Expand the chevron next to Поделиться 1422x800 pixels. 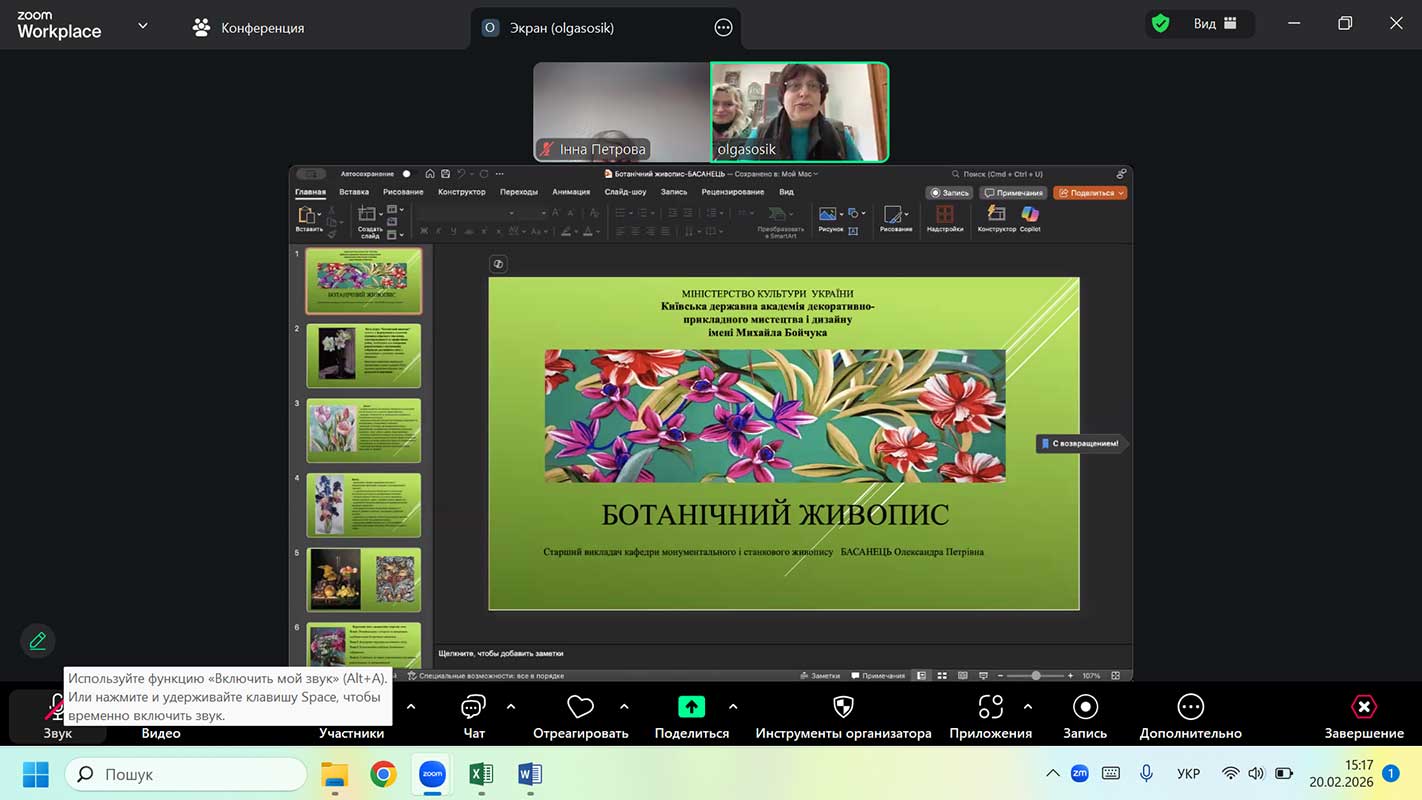coord(733,707)
